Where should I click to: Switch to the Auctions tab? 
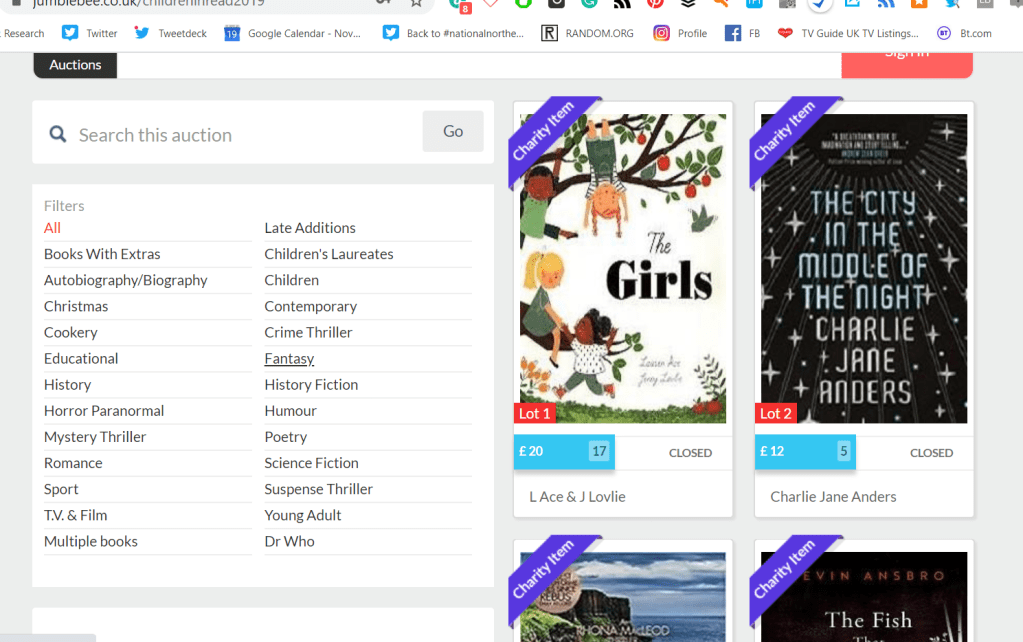75,65
